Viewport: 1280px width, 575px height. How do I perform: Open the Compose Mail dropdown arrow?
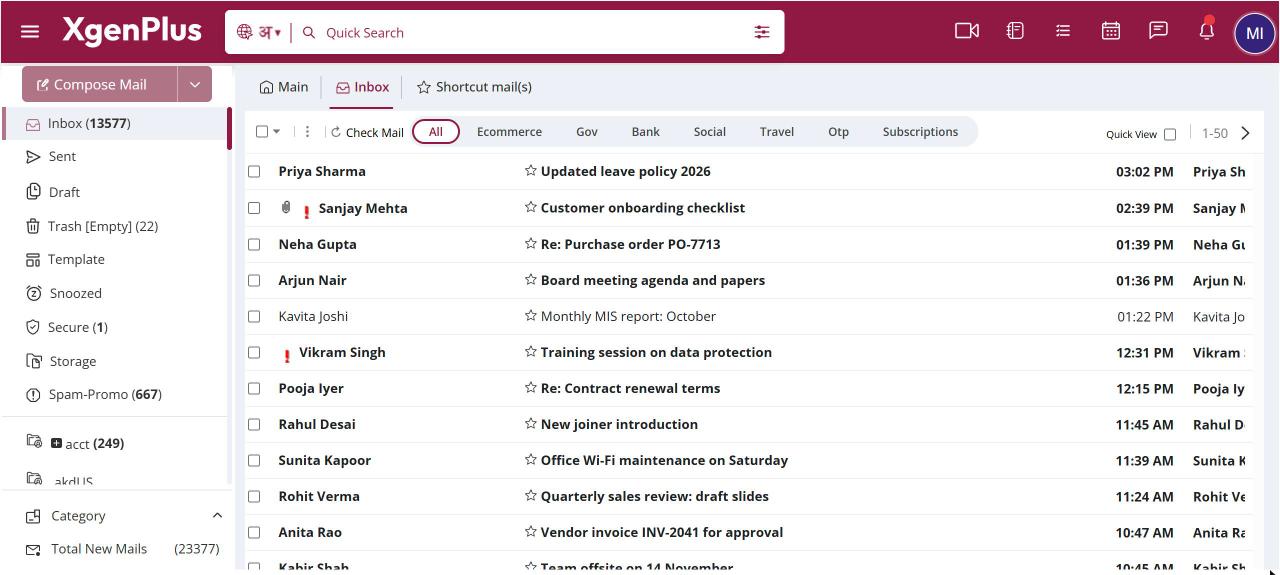click(195, 84)
